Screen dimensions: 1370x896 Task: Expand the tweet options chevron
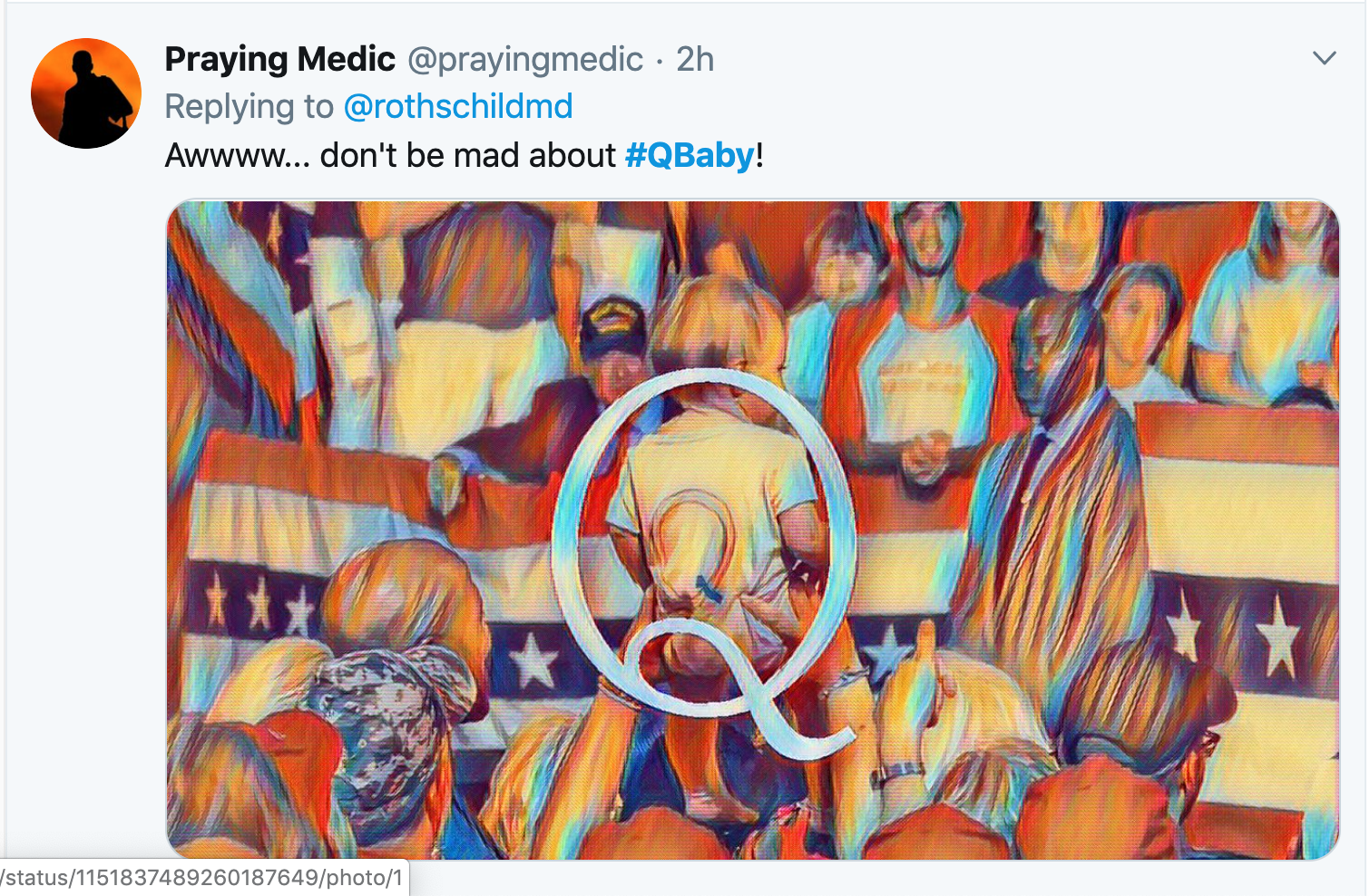click(1324, 59)
